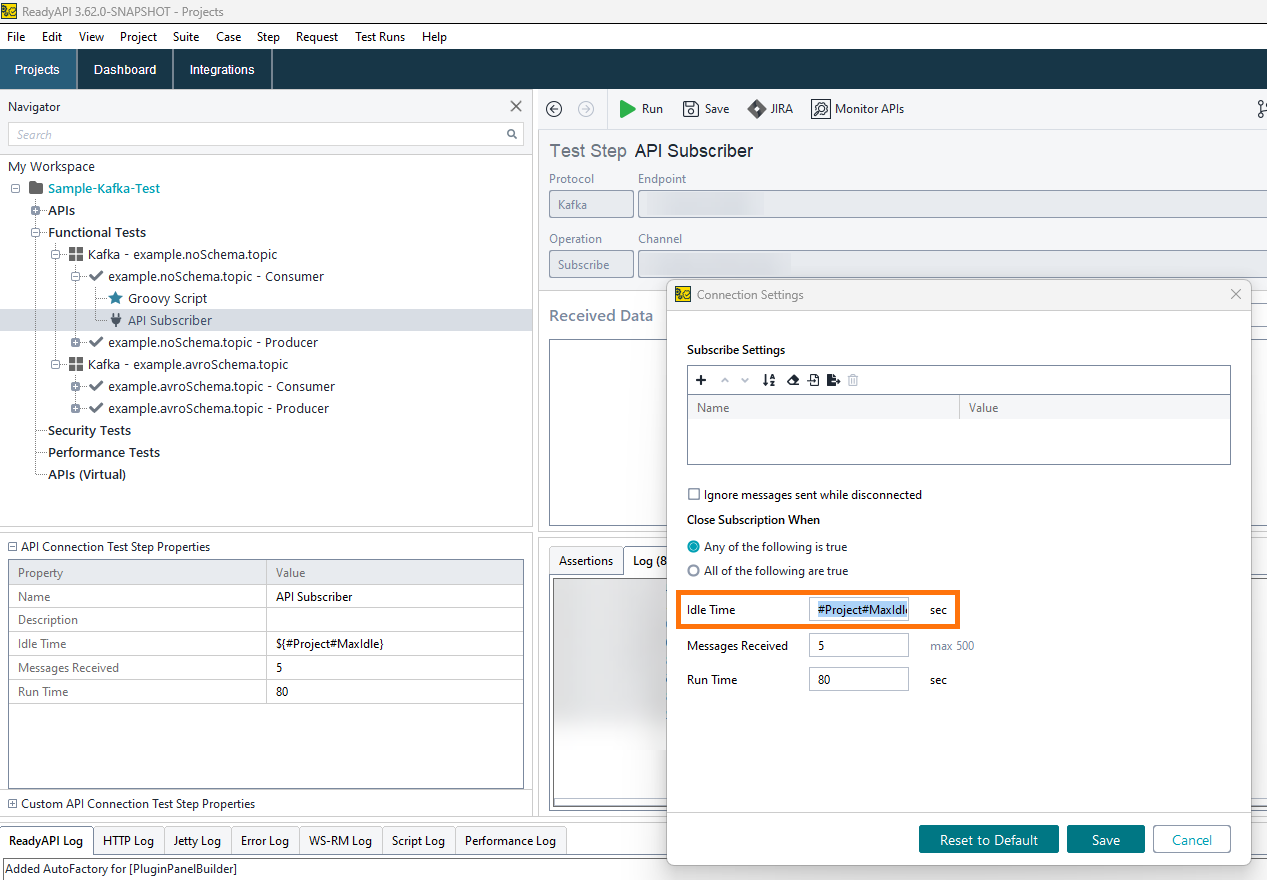Click the Reset to Default button
This screenshot has width=1267, height=880.
[x=988, y=840]
